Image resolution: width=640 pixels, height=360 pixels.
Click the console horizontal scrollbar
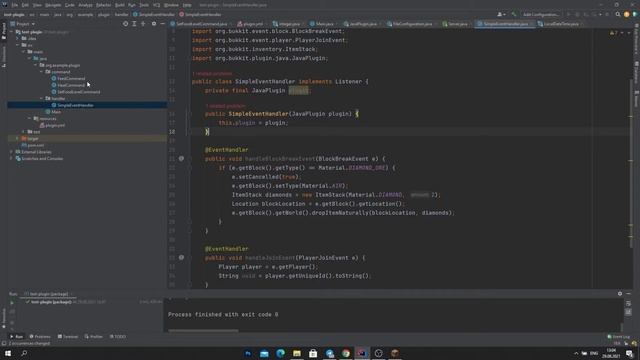click(203, 331)
